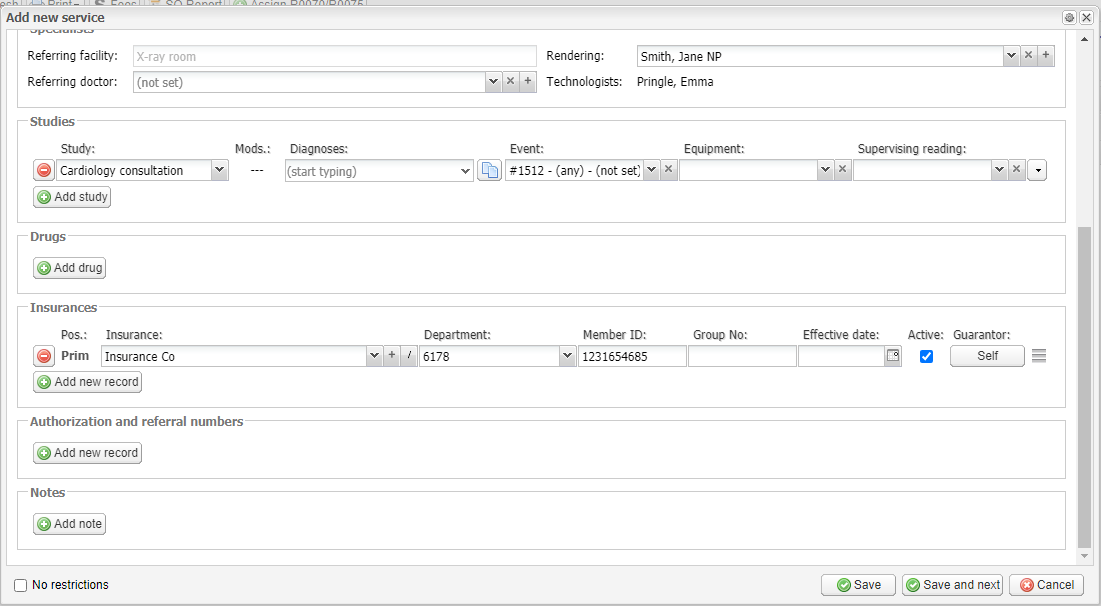Add a new Referring doctor with plus
Image resolution: width=1101 pixels, height=606 pixels.
click(x=528, y=81)
